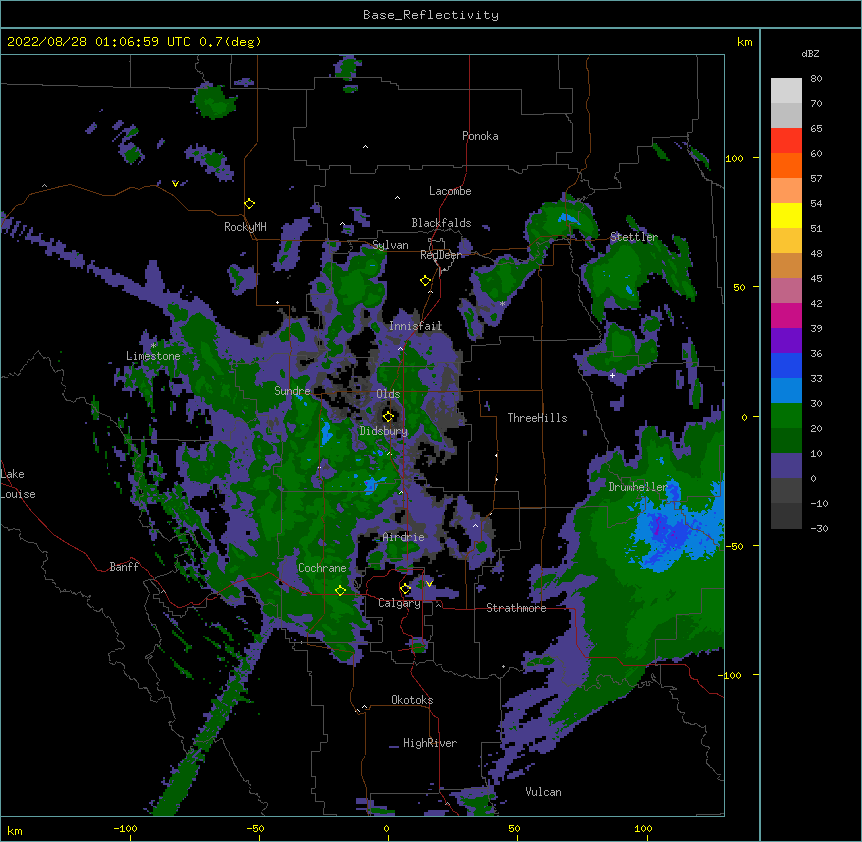The height and width of the screenshot is (842, 862).
Task: Click the yellow V marker northwest of RockyMH
Action: [x=175, y=184]
